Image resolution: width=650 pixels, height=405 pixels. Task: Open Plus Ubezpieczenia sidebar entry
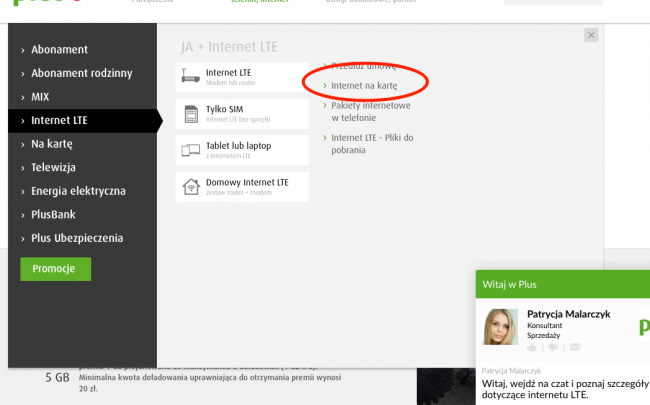77,238
